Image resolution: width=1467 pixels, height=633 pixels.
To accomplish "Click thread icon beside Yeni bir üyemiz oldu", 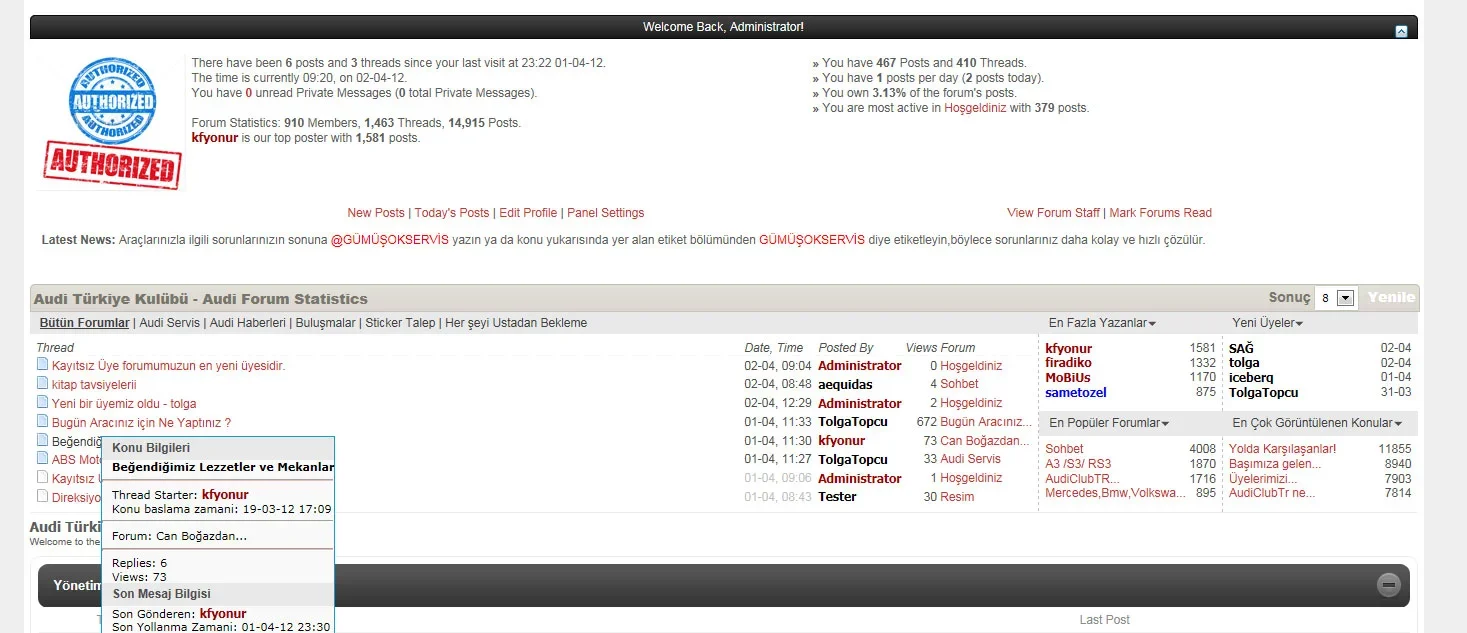I will (42, 403).
